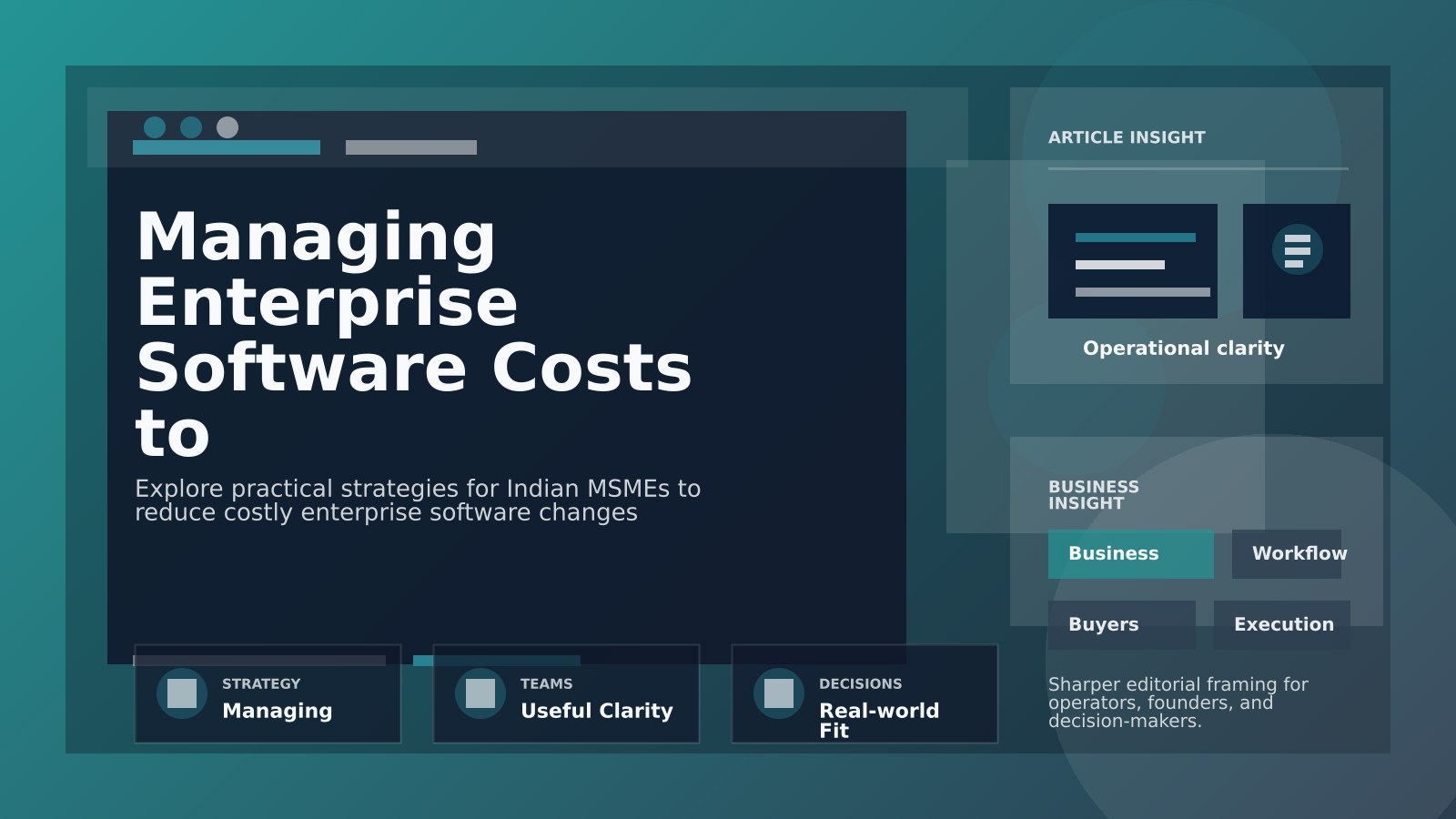The image size is (1456, 819).
Task: Click the round document lines icon
Action: pyautogui.click(x=1298, y=249)
